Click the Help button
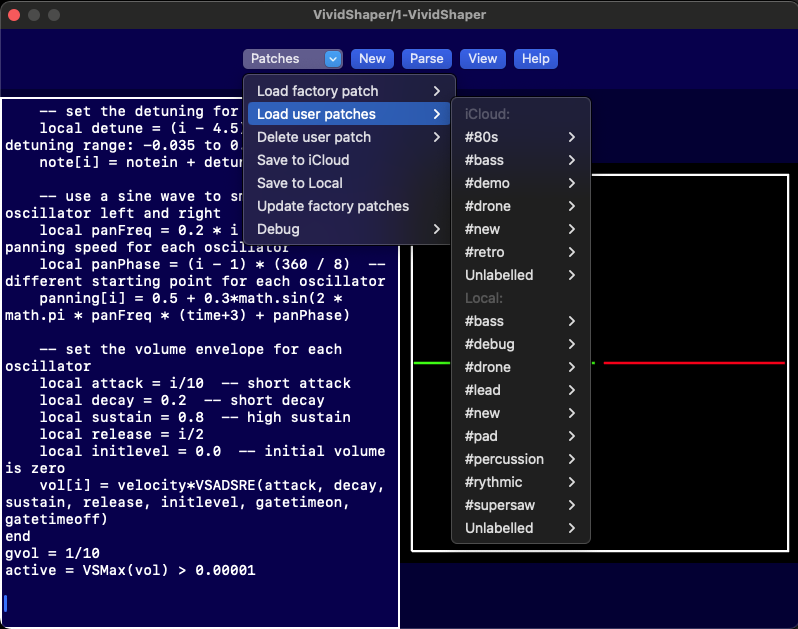 [535, 59]
